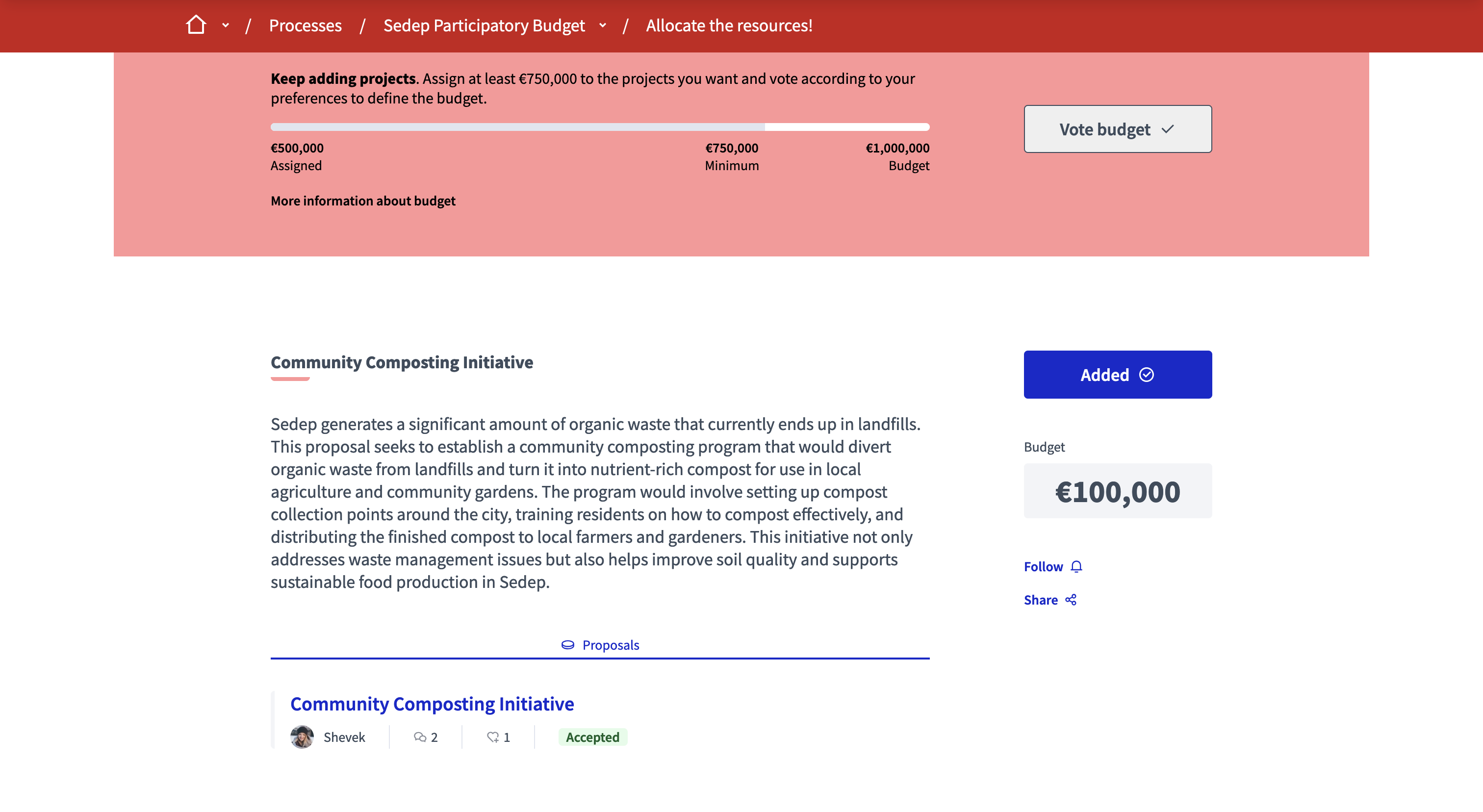This screenshot has width=1483, height=812.
Task: Click the Added circle-check icon
Action: pos(1146,375)
